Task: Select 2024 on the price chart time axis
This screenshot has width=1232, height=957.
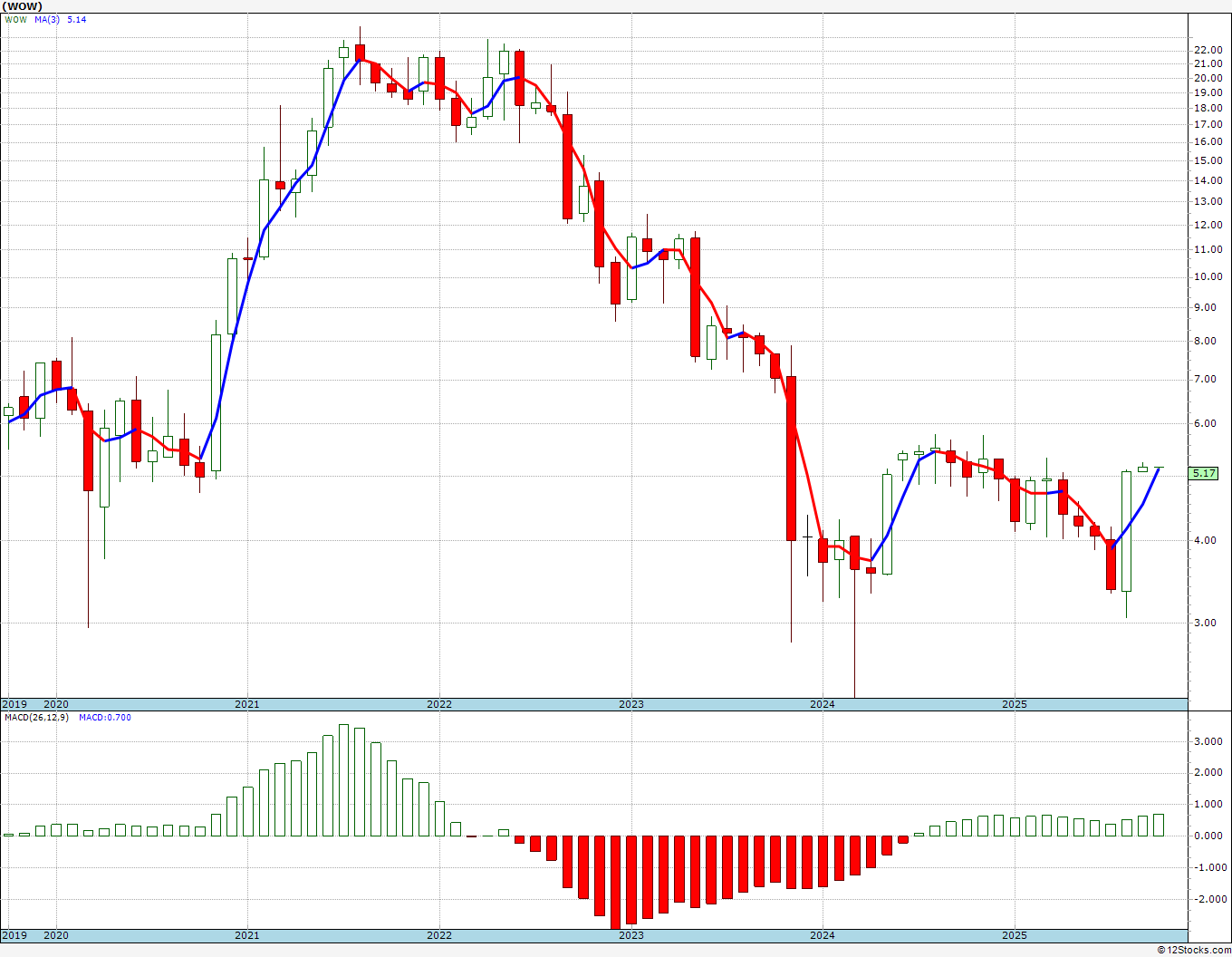Action: pos(823,704)
